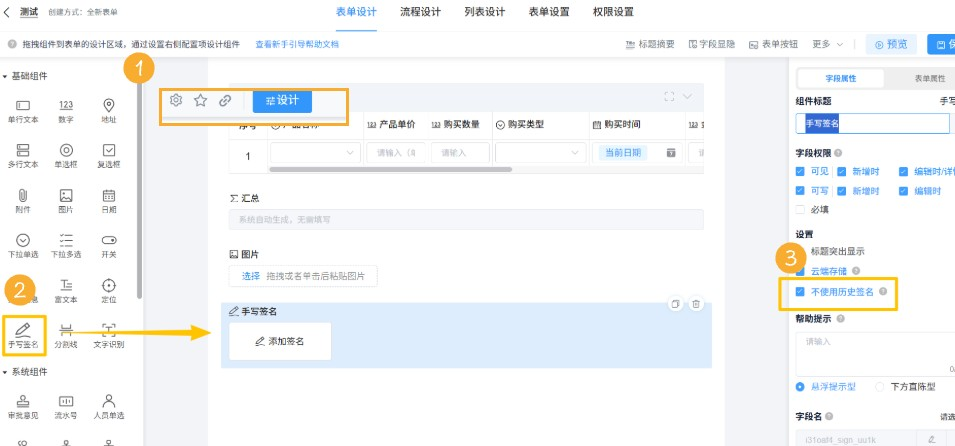Pick the 定位 location component
Image resolution: width=955 pixels, height=446 pixels.
(x=108, y=291)
